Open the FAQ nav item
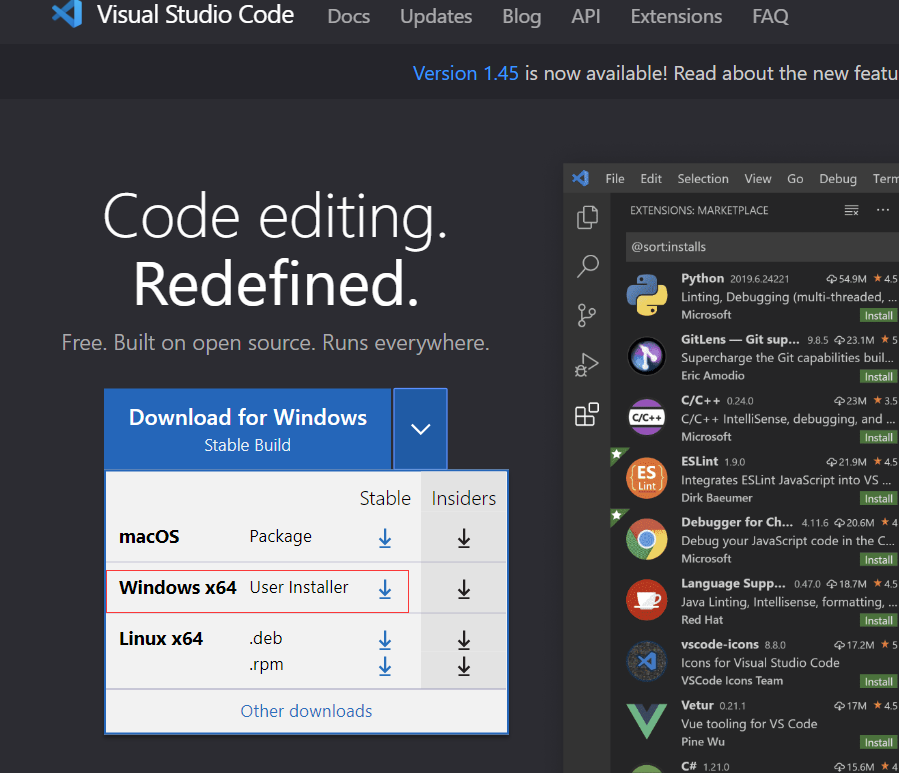This screenshot has height=773, width=899. click(x=771, y=16)
